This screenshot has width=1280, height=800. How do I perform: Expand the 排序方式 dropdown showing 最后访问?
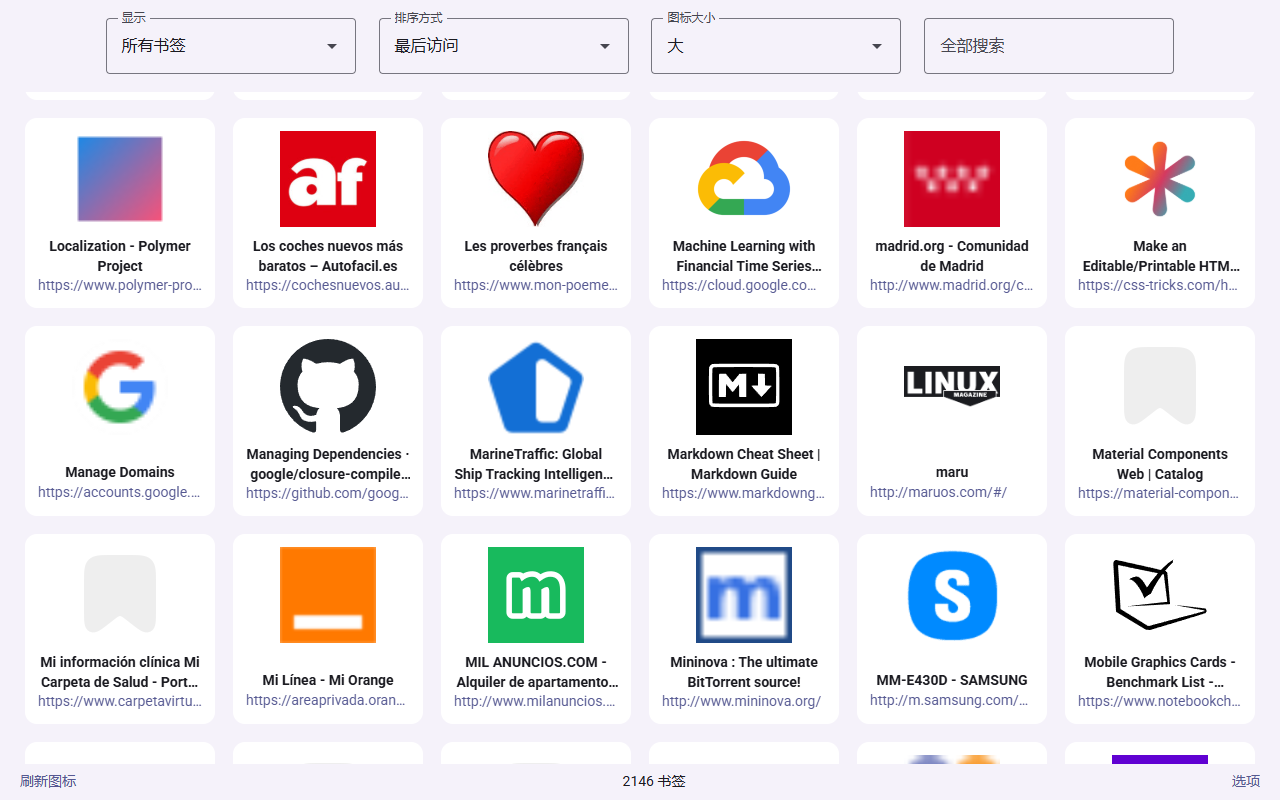coord(504,46)
